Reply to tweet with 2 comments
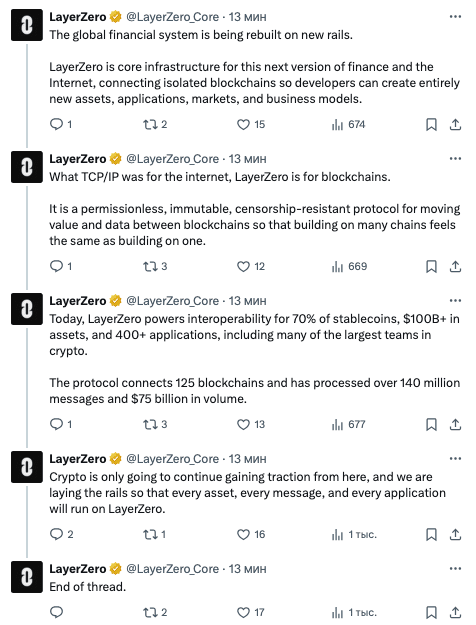The height and width of the screenshot is (625, 476). click(56, 535)
